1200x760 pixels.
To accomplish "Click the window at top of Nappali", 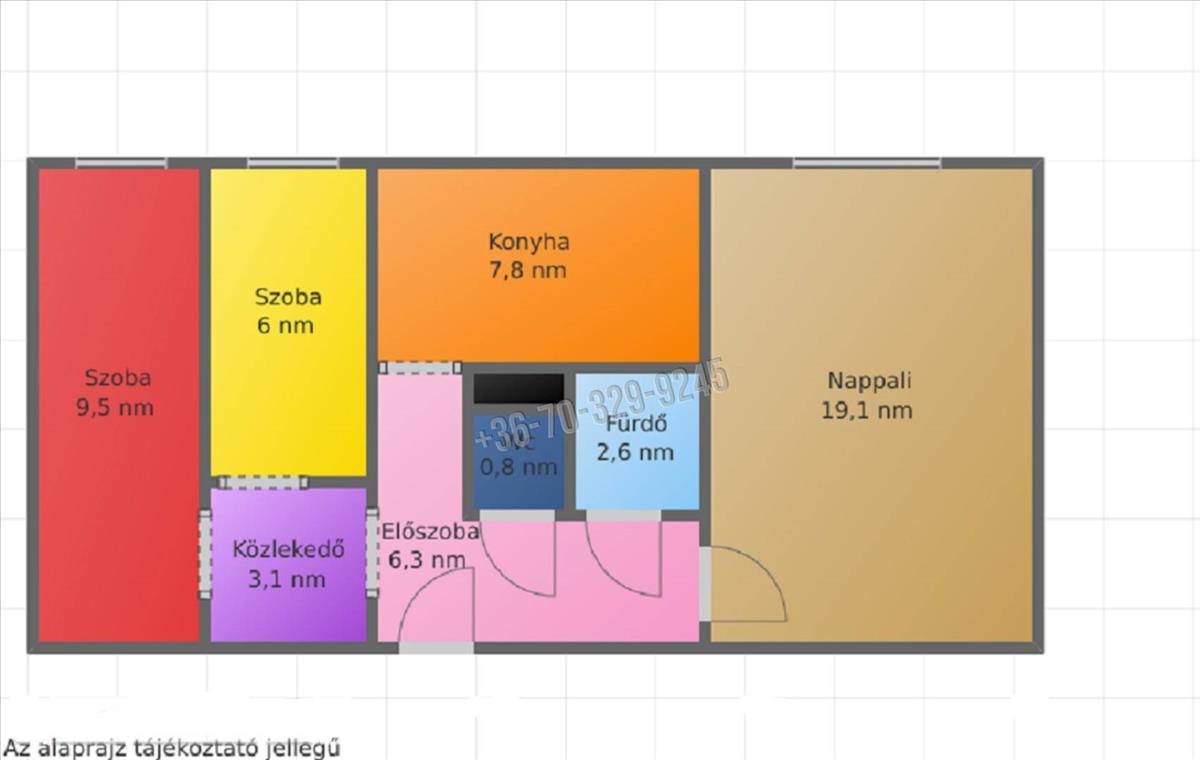I will [x=866, y=163].
